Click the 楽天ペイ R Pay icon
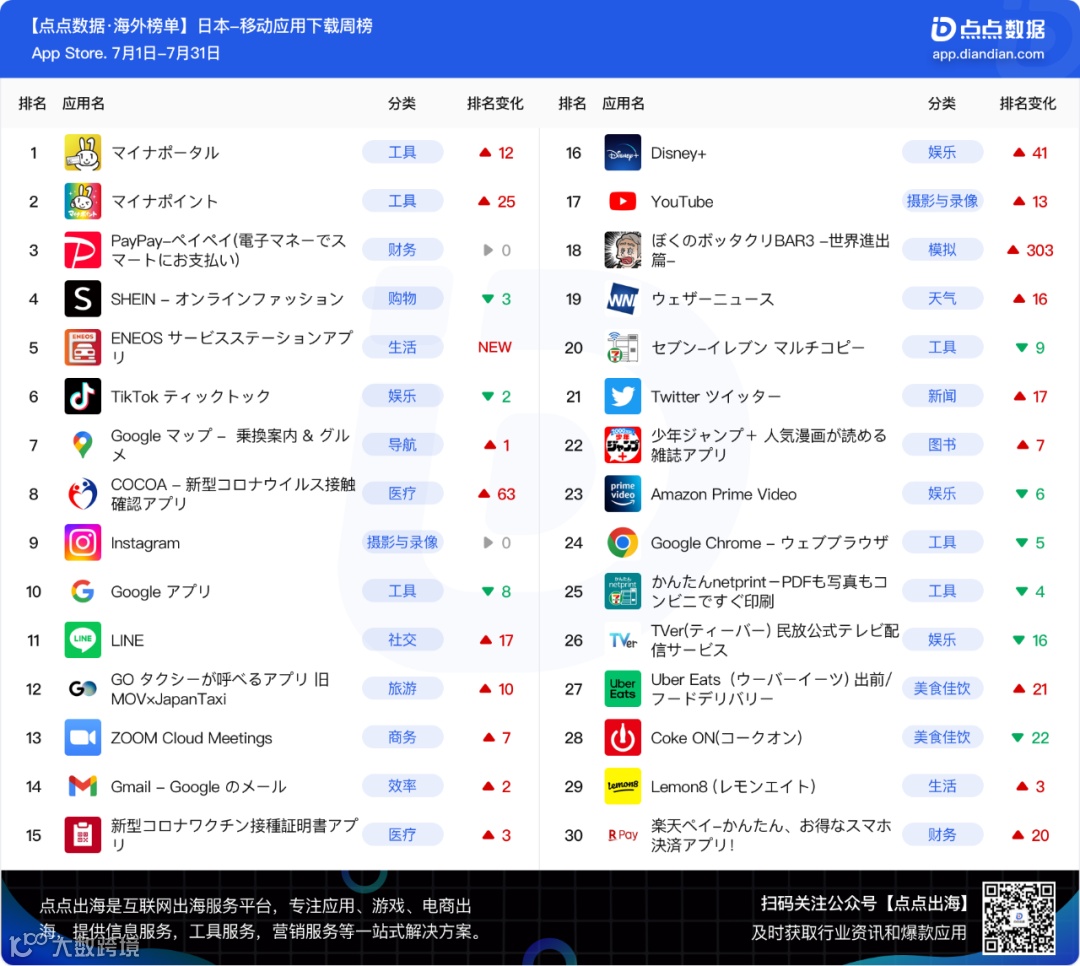 click(623, 835)
